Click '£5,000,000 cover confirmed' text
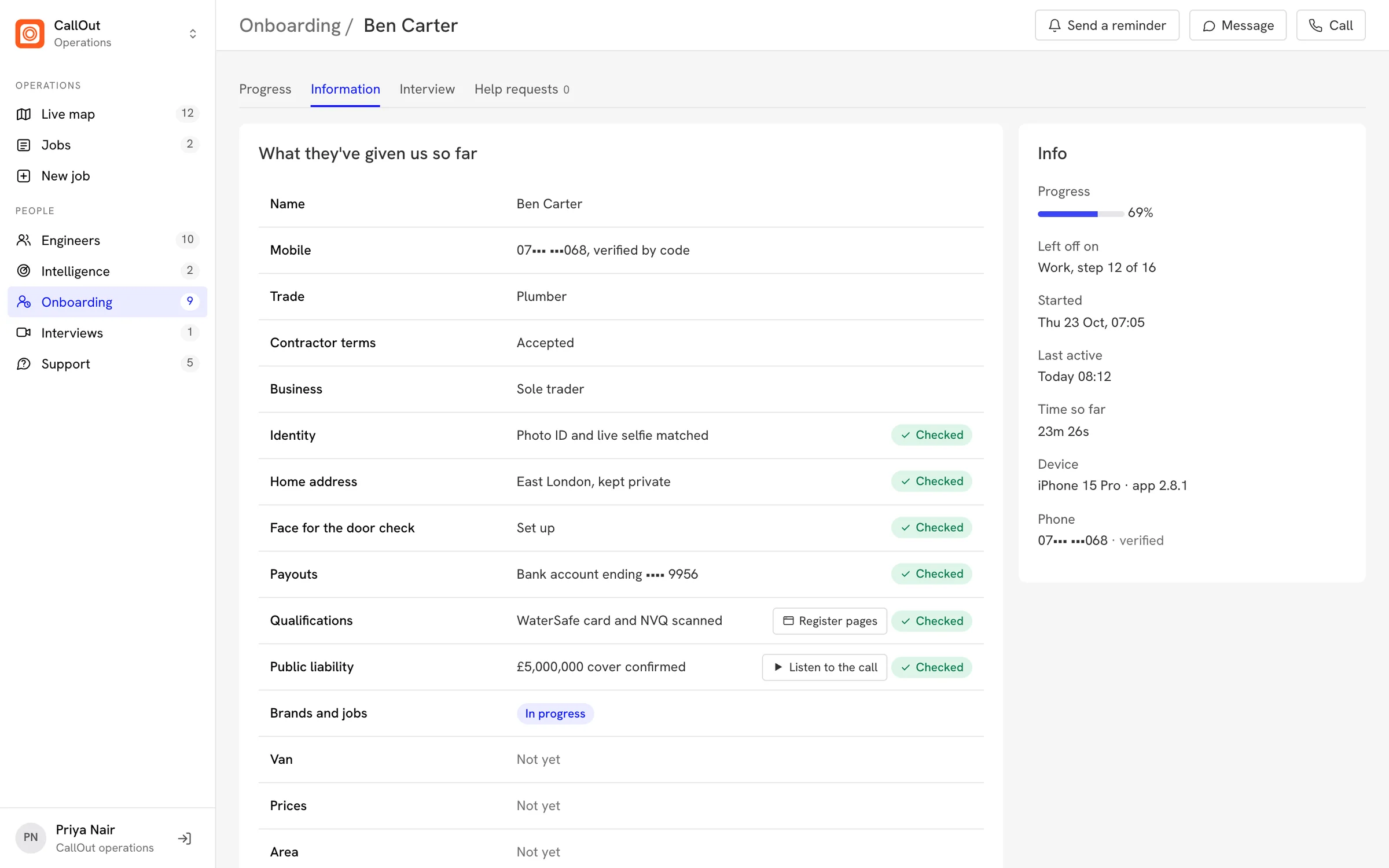Screen dimensions: 1389x868 pos(601,667)
